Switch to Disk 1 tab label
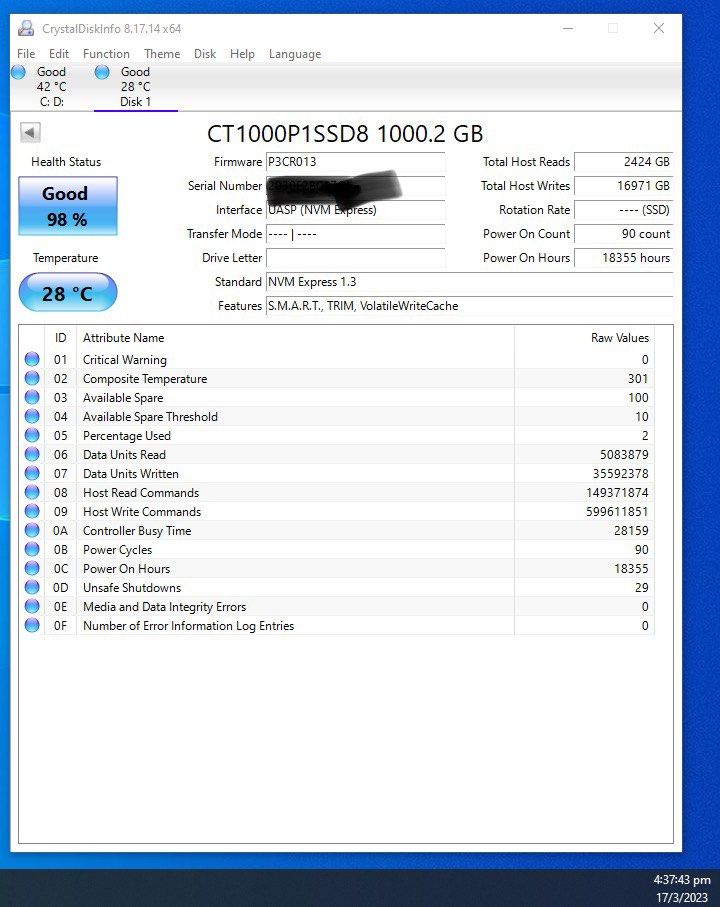This screenshot has height=907, width=720. (x=135, y=102)
